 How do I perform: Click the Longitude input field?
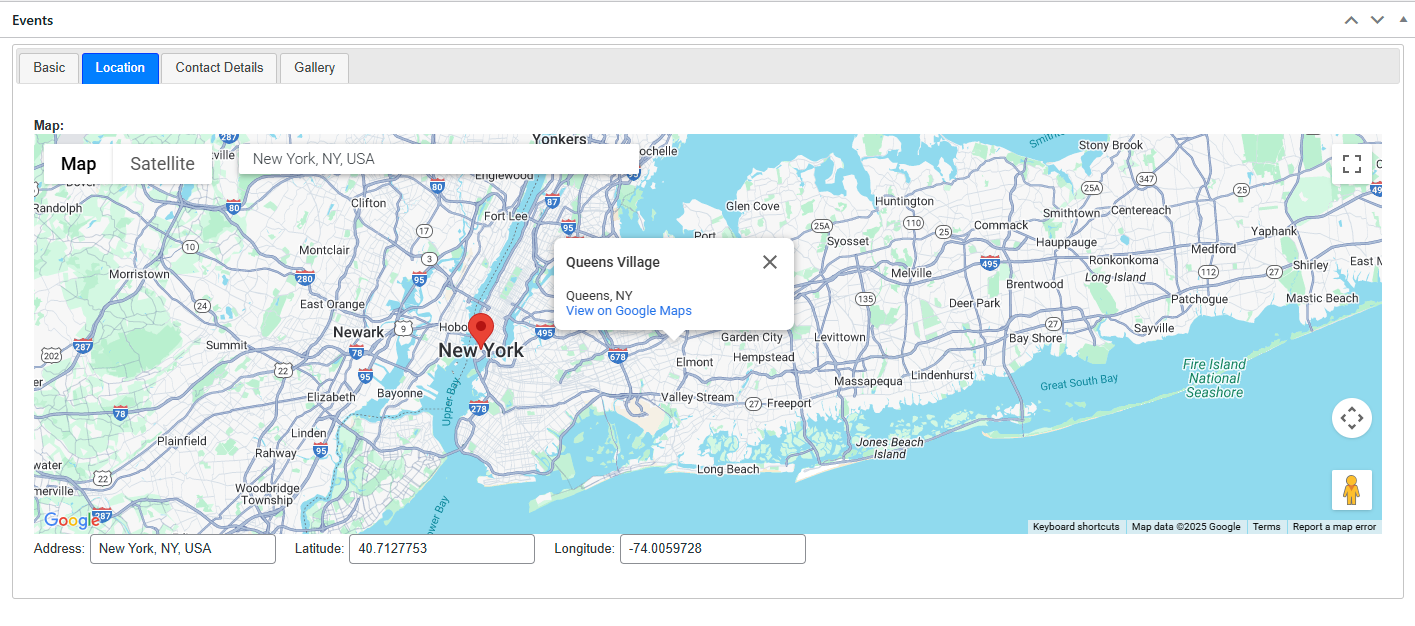tap(713, 549)
